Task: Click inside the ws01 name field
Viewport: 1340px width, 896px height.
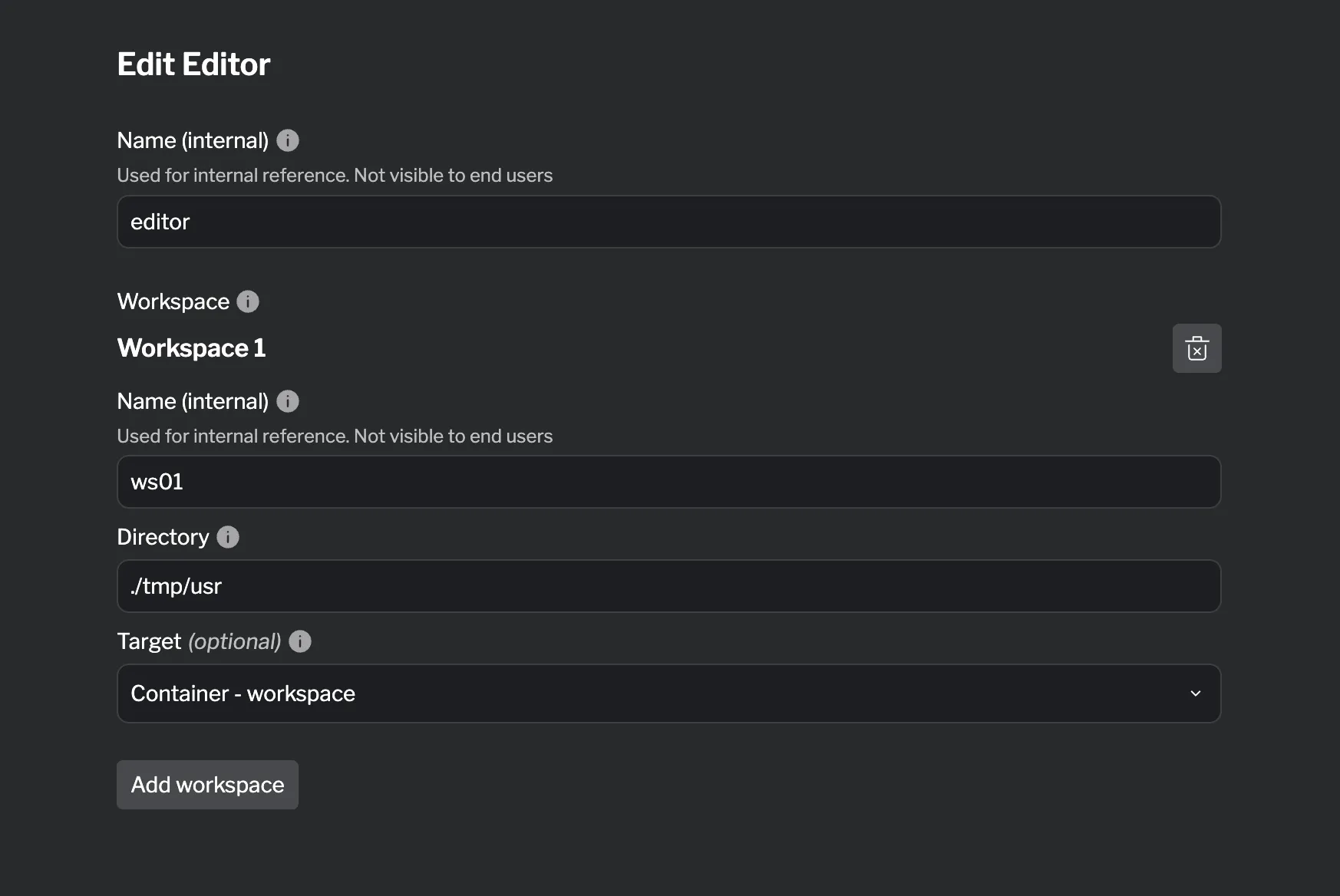Action: tap(668, 482)
